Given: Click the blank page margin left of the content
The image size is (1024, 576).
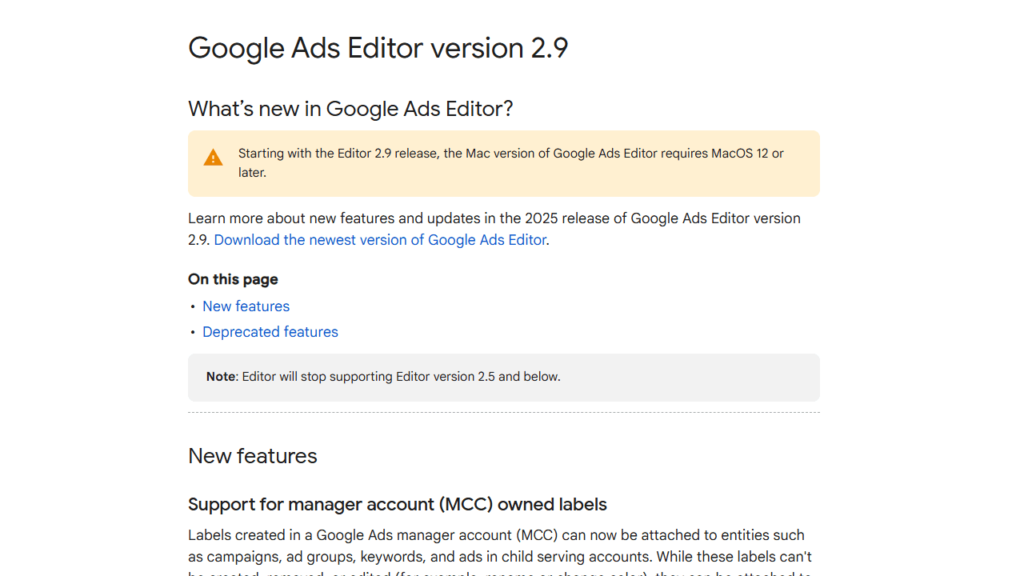Looking at the screenshot, I should [90, 300].
